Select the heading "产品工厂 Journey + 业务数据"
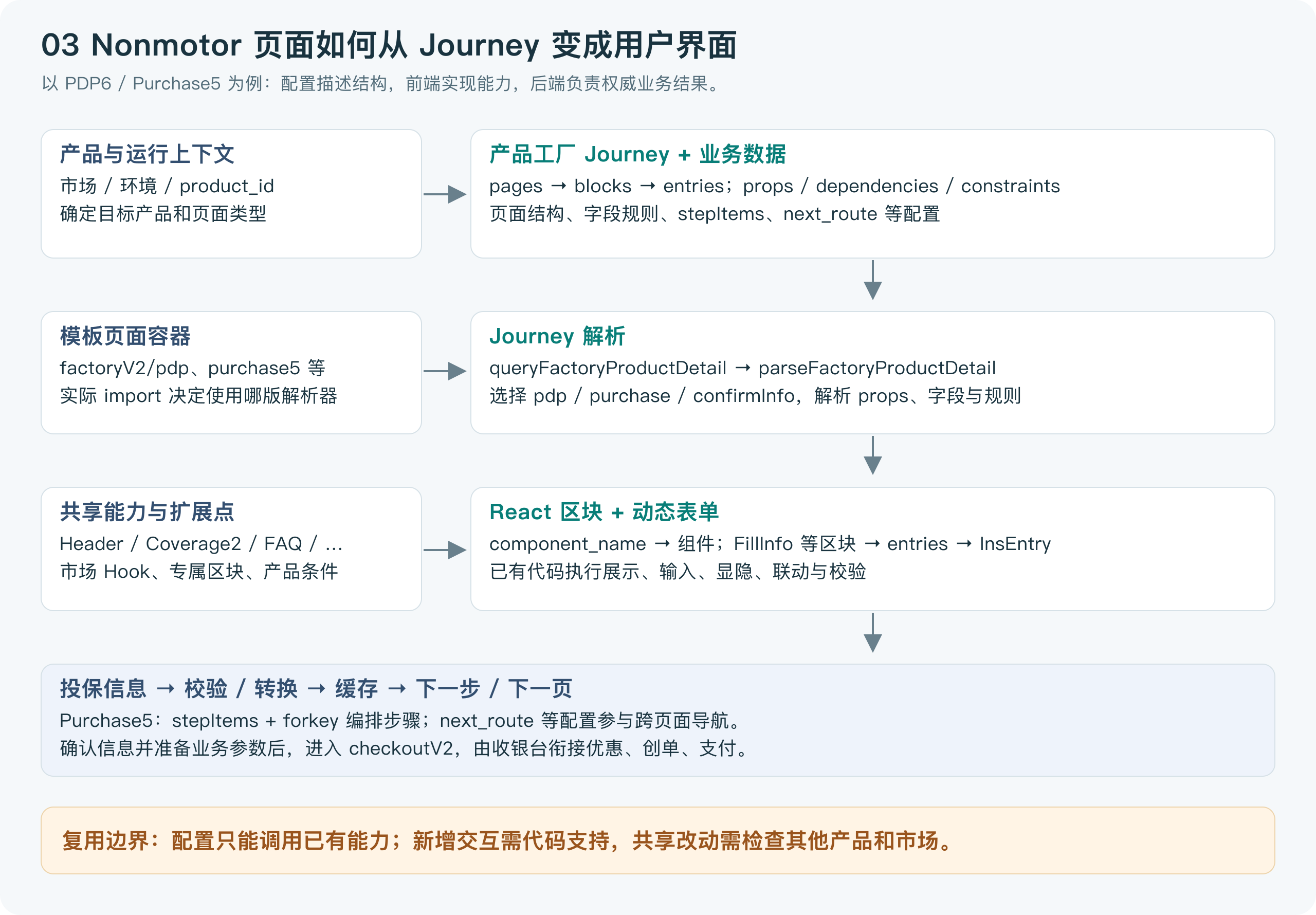Screen dimensions: 1316x915 (x=637, y=154)
